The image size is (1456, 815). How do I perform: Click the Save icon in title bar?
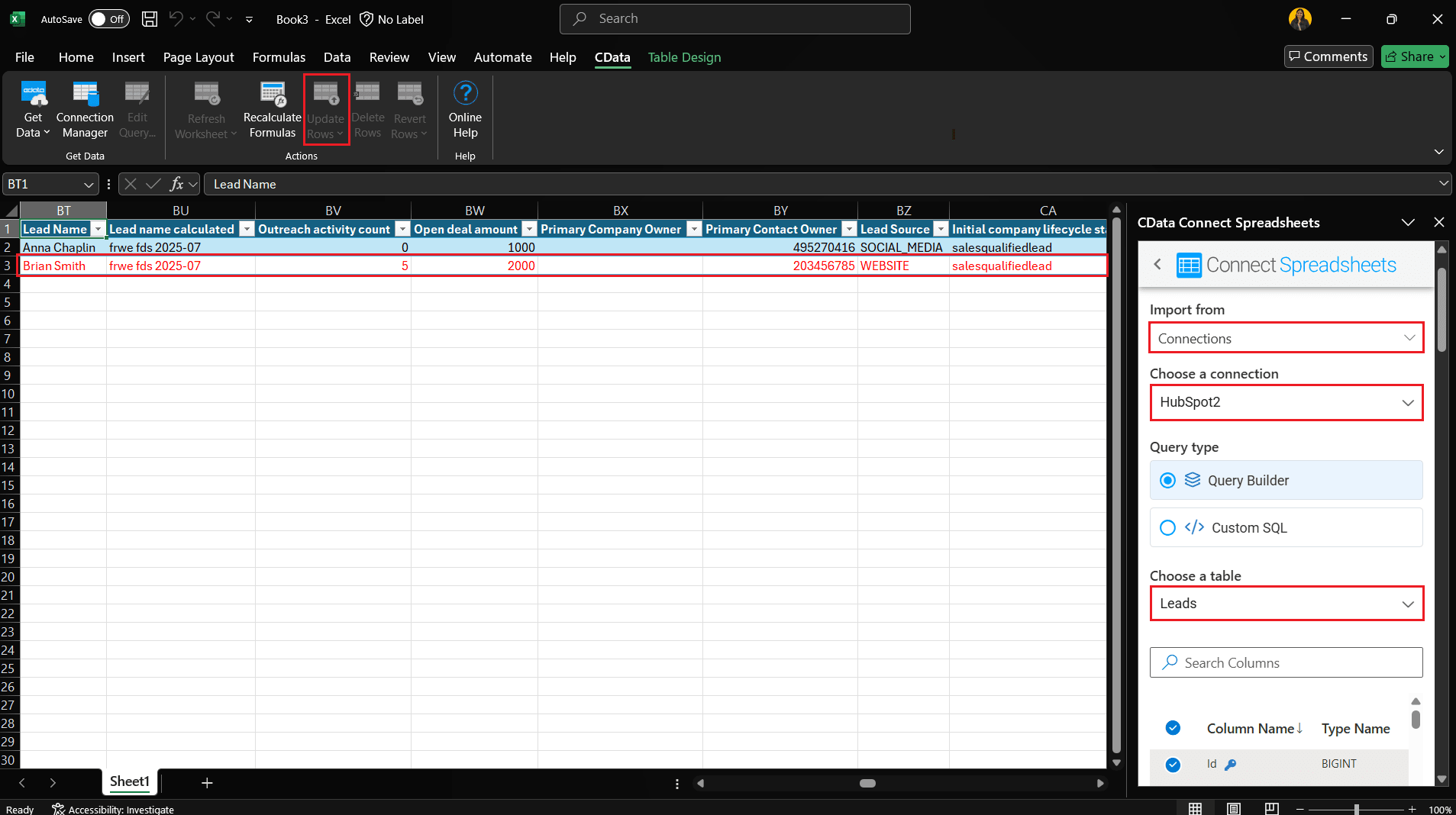pos(150,19)
